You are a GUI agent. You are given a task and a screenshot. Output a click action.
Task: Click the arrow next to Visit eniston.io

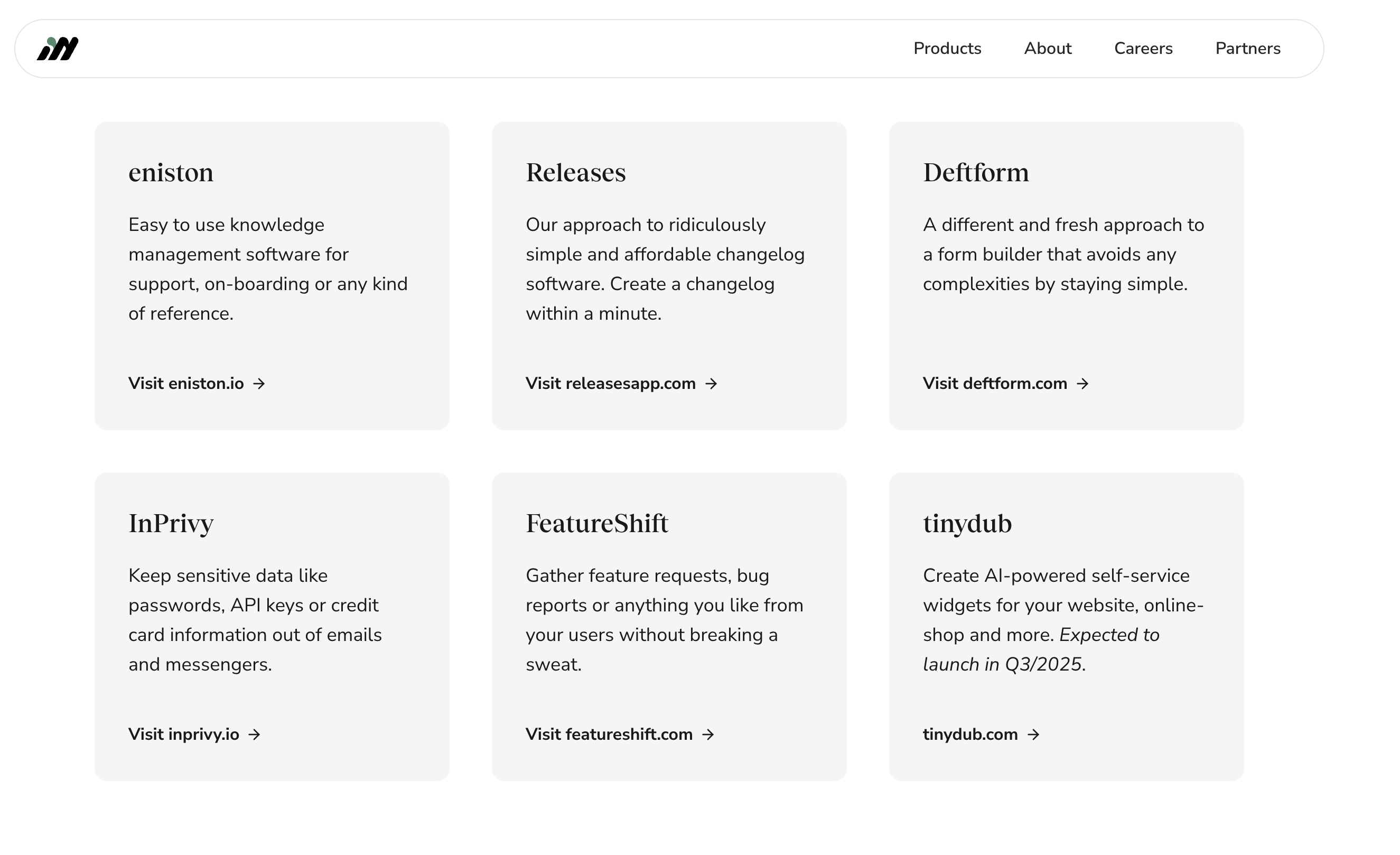pos(259,384)
